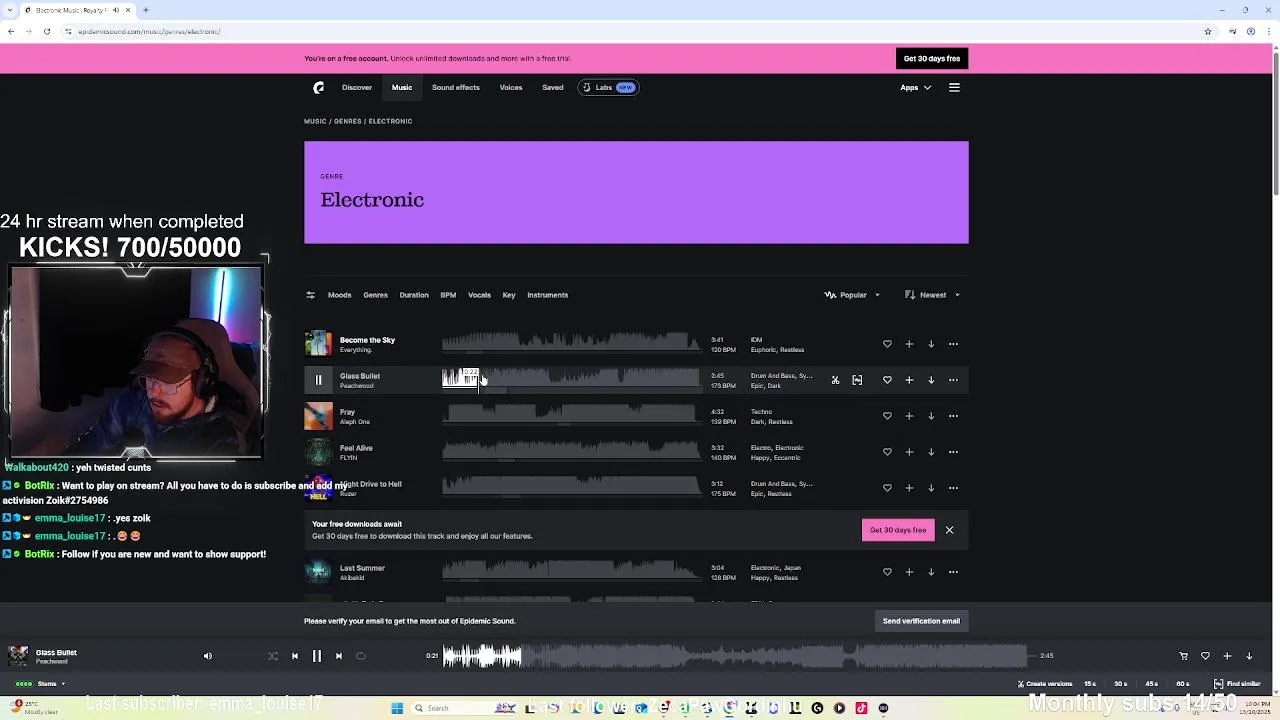Open the Apps dropdown in header
The image size is (1280, 720).
[915, 87]
